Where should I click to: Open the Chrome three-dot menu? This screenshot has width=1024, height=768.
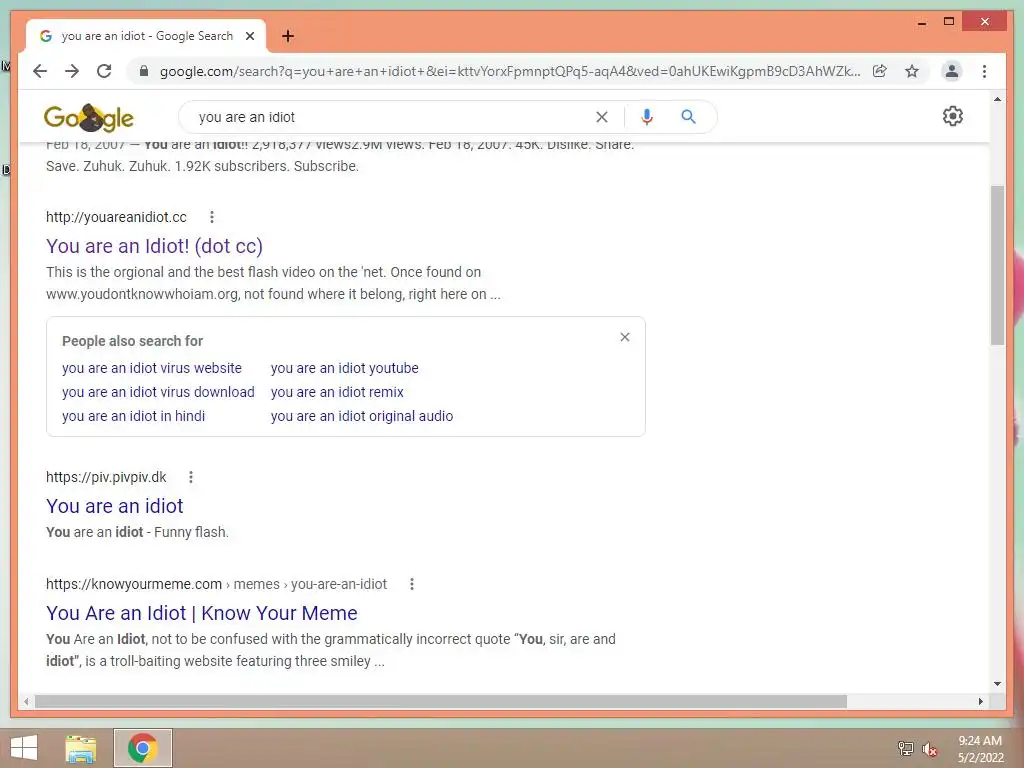pyautogui.click(x=984, y=71)
